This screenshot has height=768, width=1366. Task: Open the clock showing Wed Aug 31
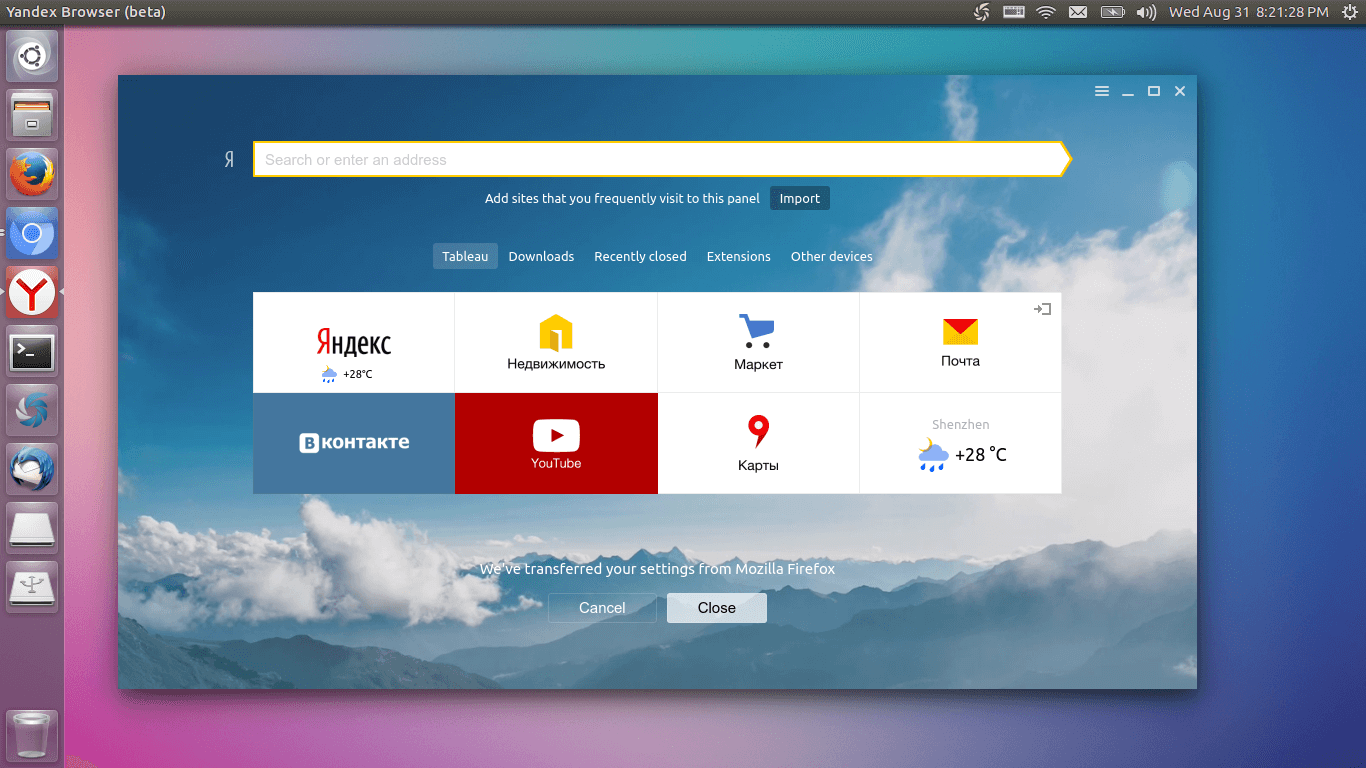[1249, 12]
